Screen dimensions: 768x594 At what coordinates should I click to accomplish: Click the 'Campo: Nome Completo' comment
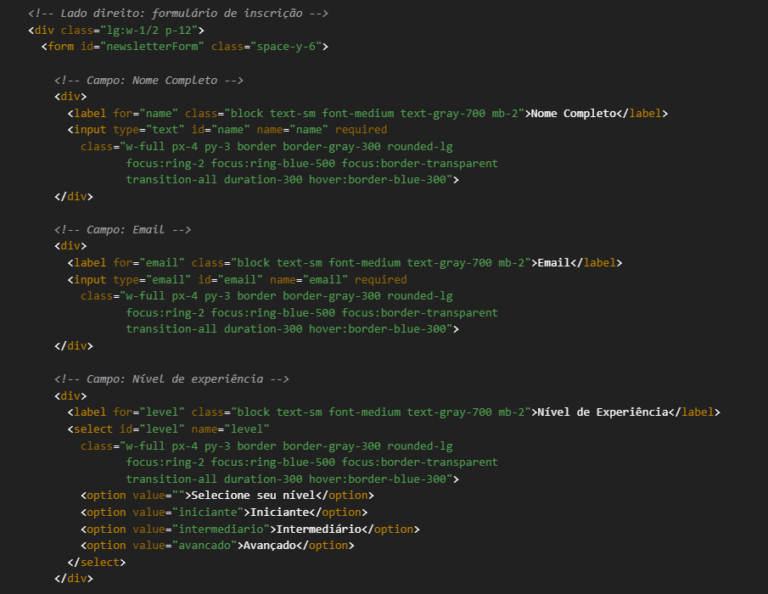pos(148,80)
